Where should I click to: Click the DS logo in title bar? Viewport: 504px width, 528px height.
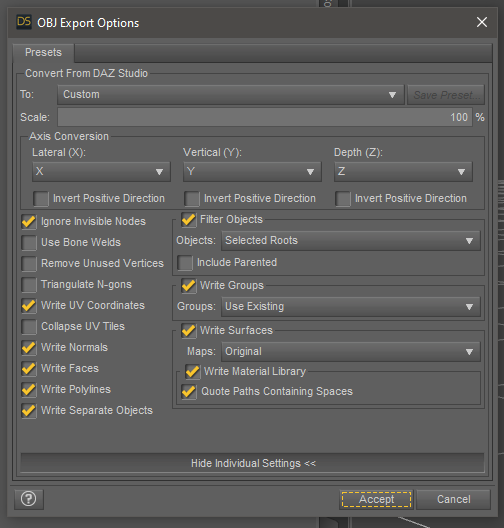pyautogui.click(x=24, y=22)
